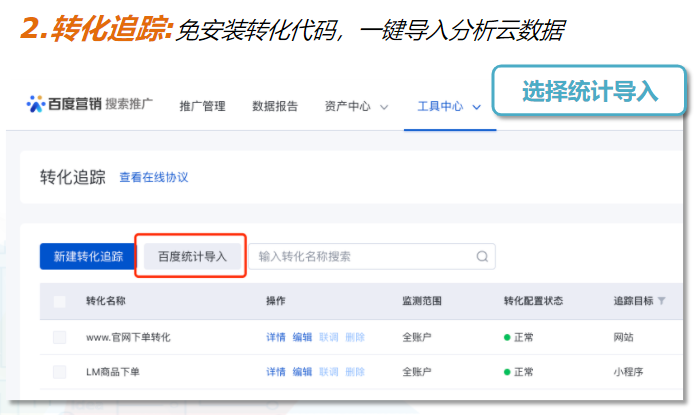Select the 资产中心 menu label
Image resolution: width=696 pixels, height=415 pixels.
[x=347, y=106]
